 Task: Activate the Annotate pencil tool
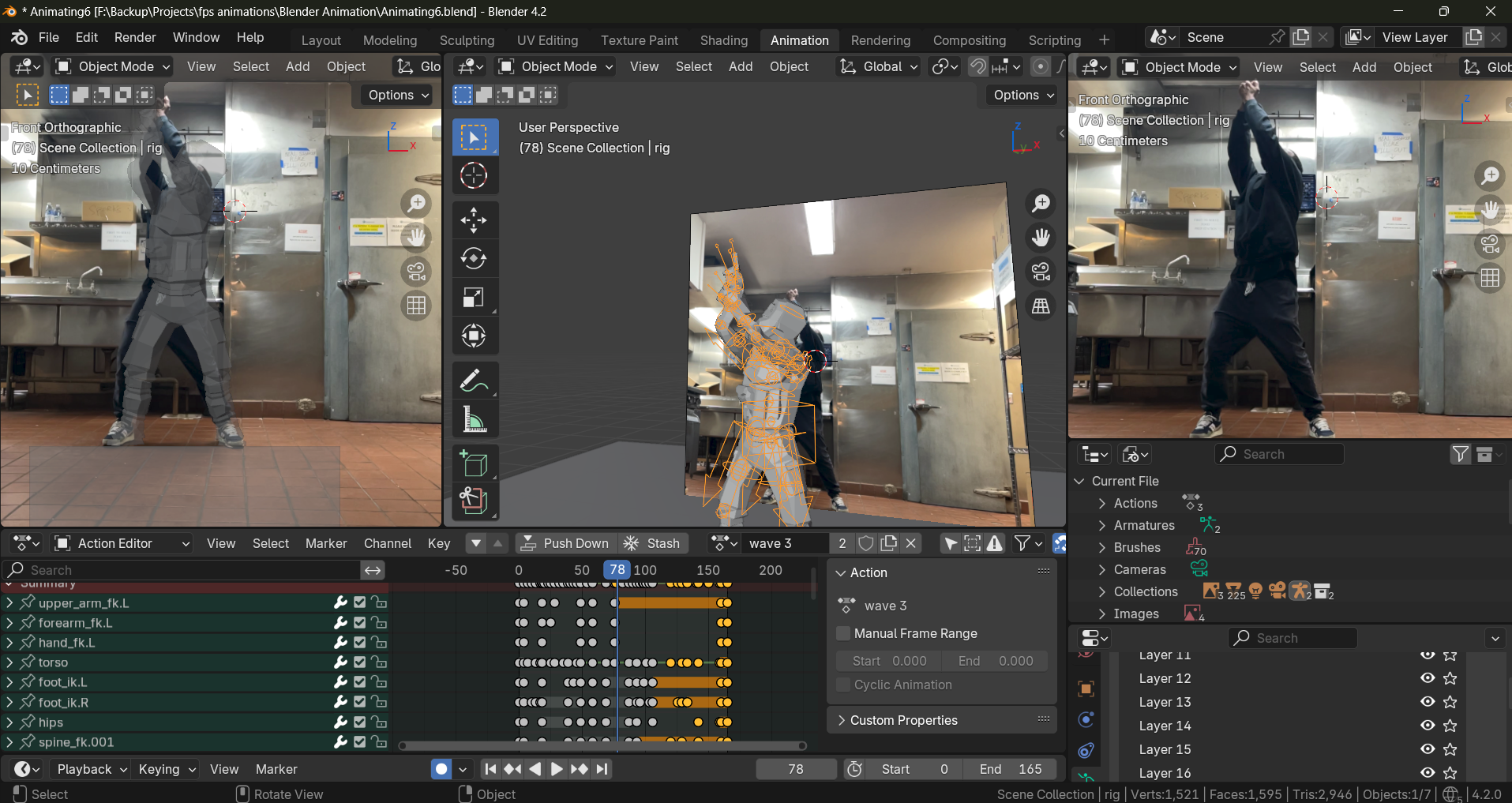474,381
